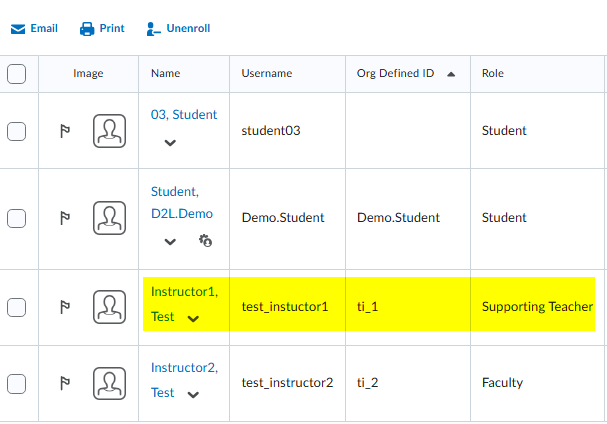Flag the student03 row
The width and height of the screenshot is (607, 424).
65,131
